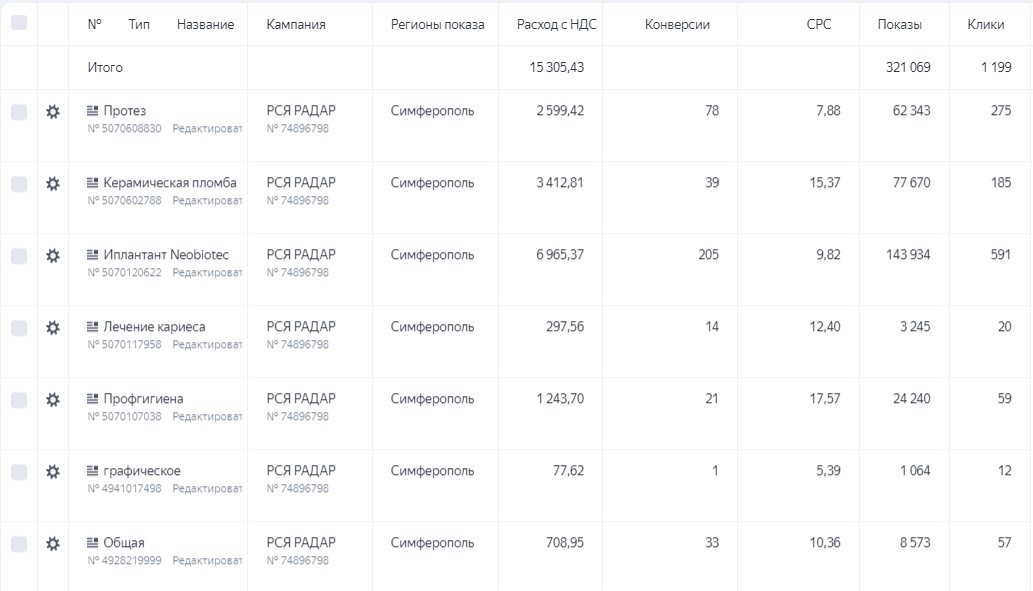Click the Показы column header

(x=899, y=24)
